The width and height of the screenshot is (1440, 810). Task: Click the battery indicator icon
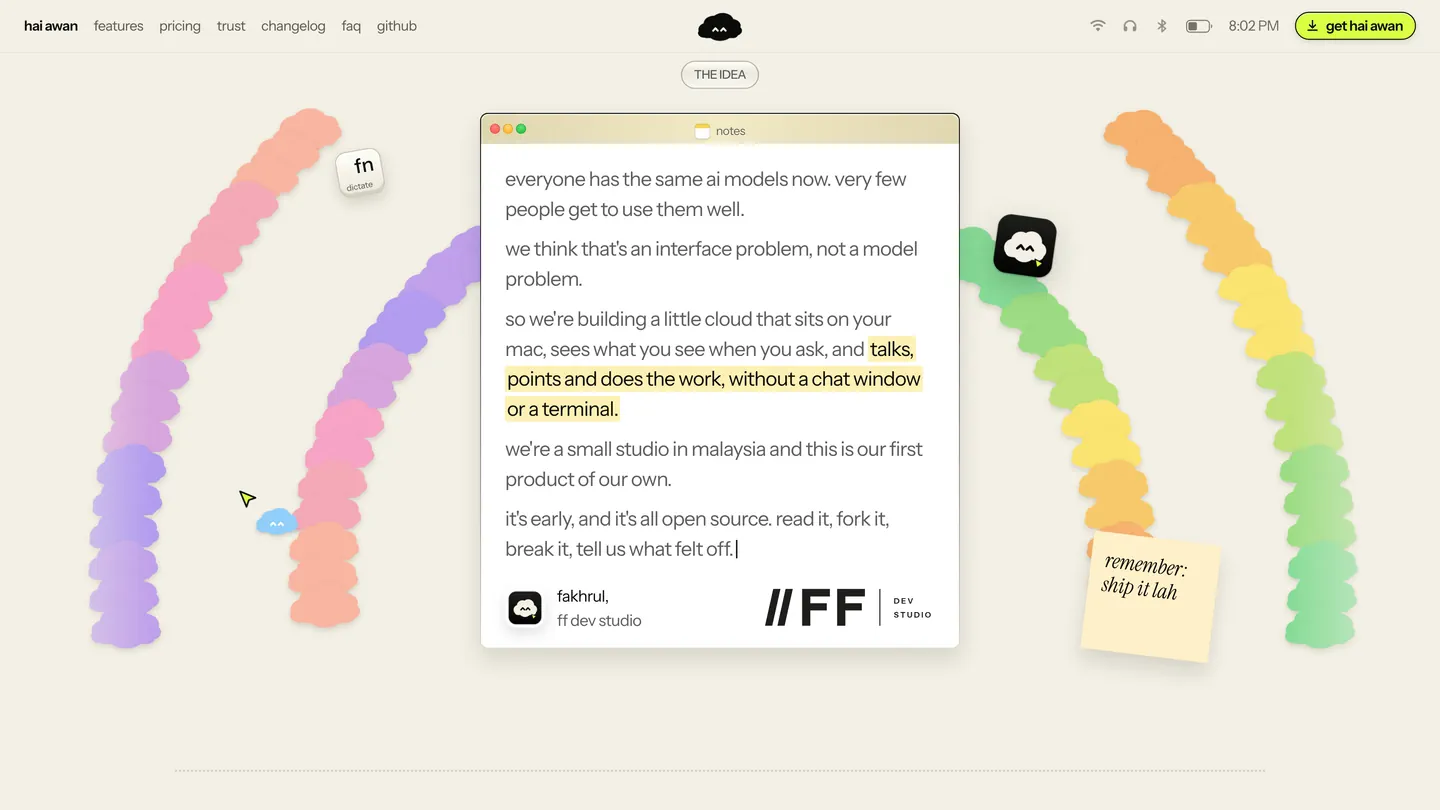[1199, 26]
